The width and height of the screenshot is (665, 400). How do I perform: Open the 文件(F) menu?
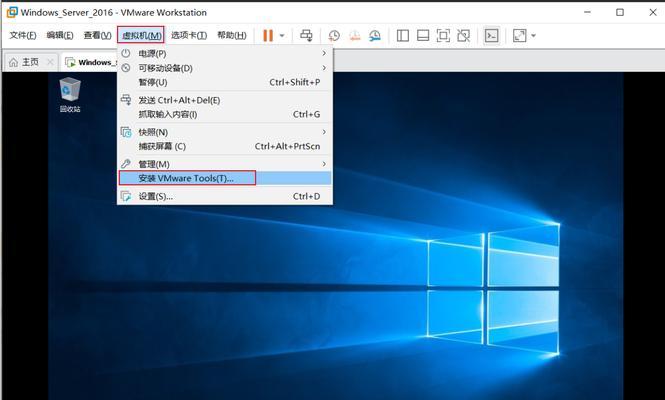pyautogui.click(x=23, y=35)
